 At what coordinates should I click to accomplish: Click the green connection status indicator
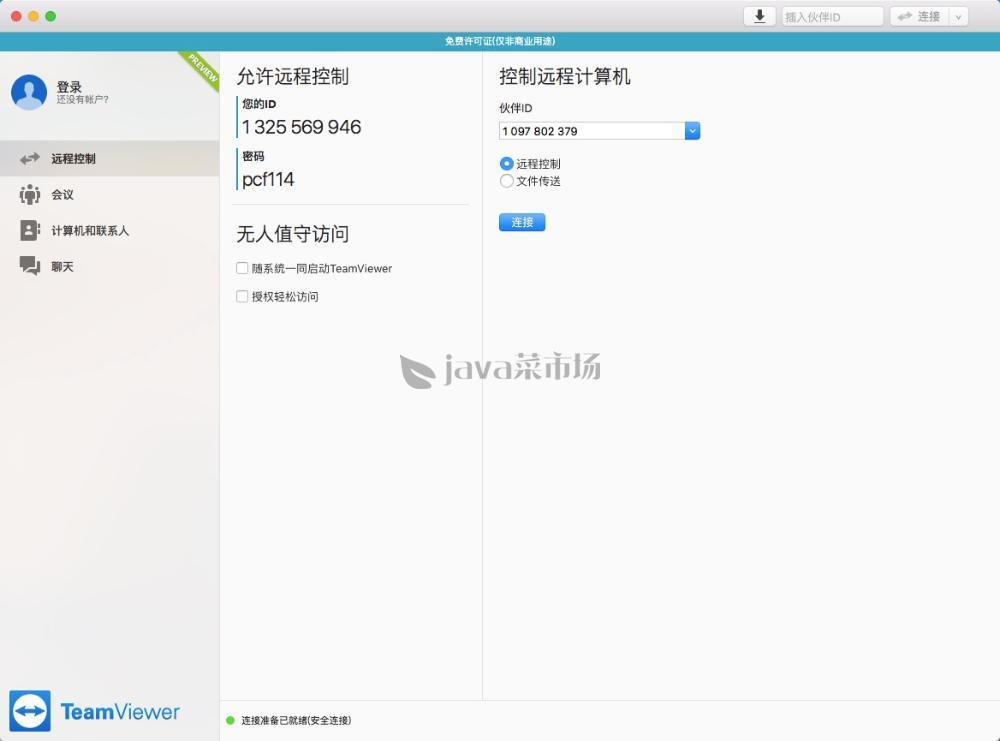tap(230, 720)
